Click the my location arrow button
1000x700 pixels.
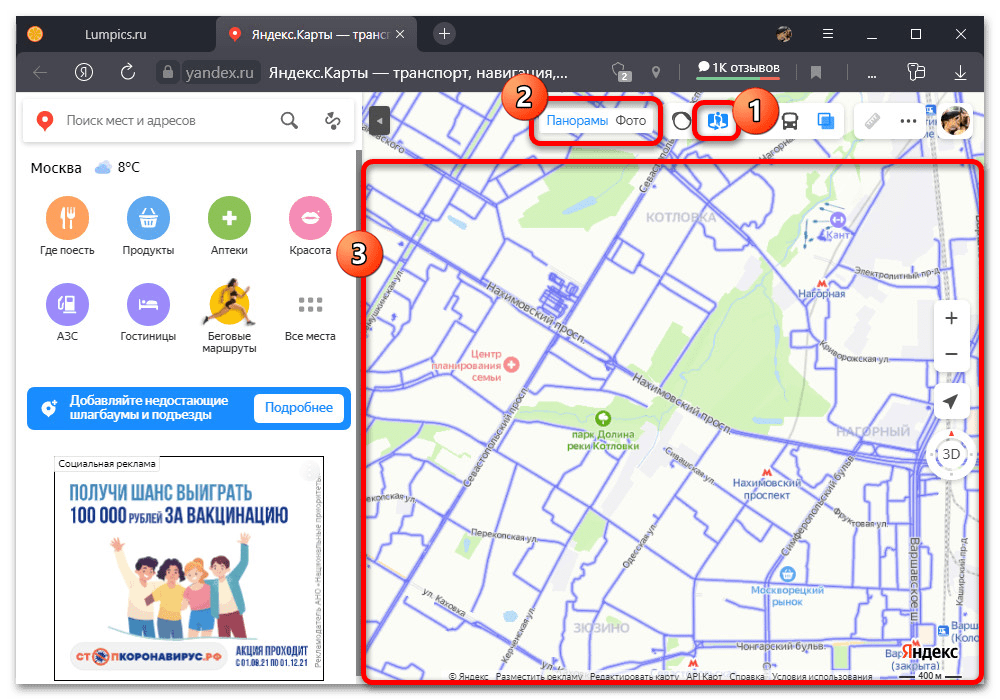coord(951,401)
